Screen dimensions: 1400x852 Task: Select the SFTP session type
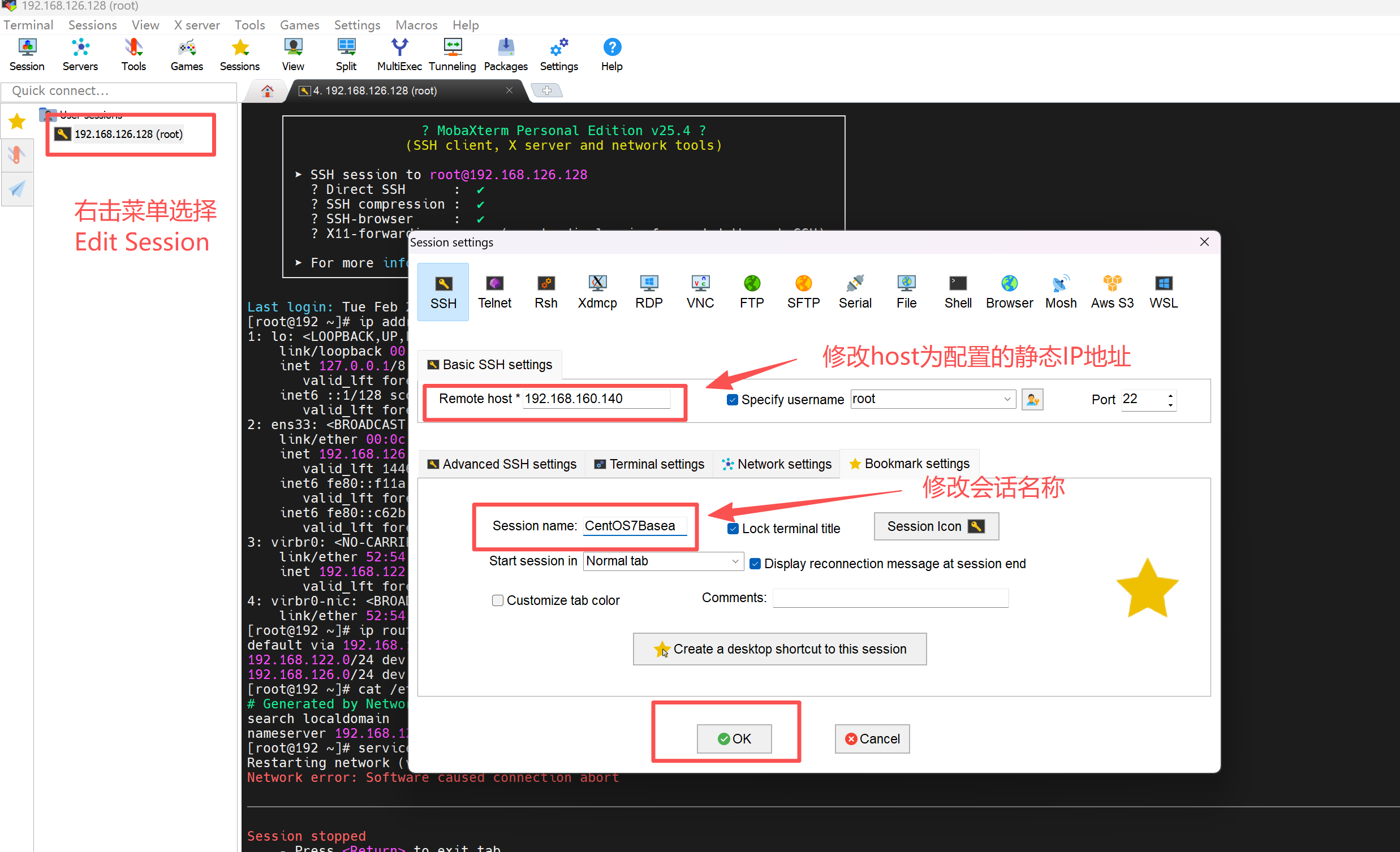click(x=803, y=292)
